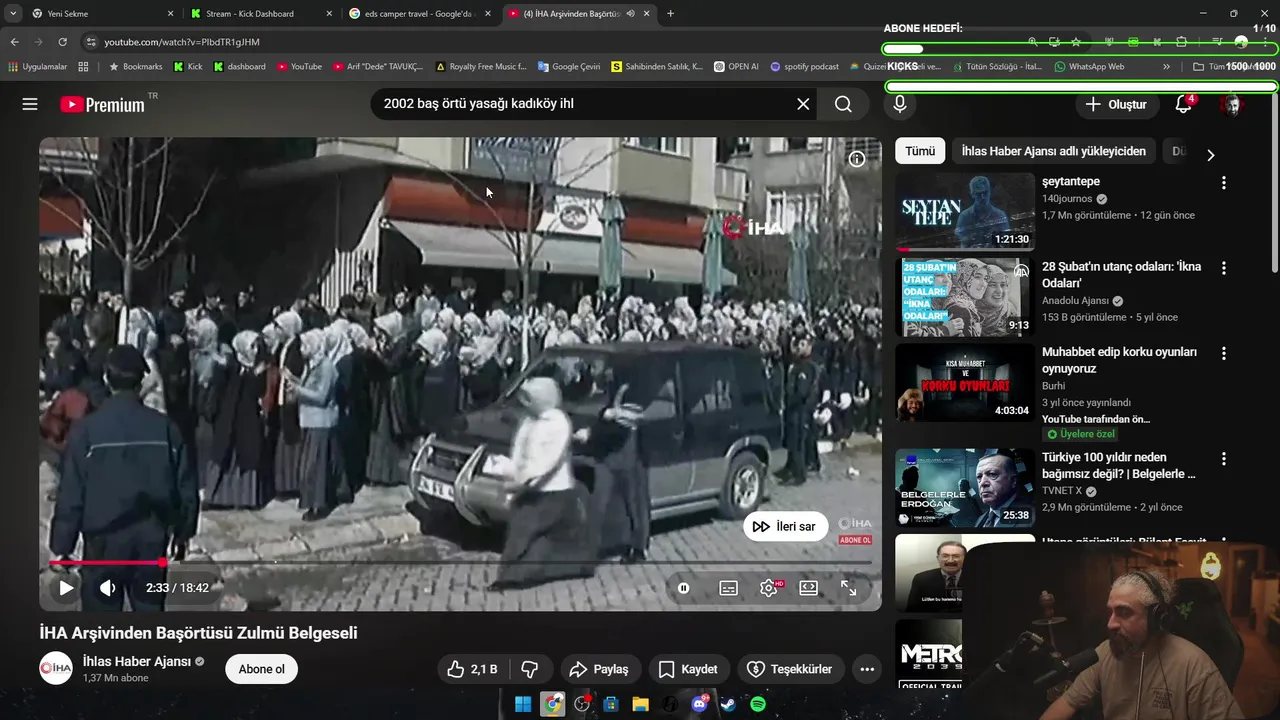The image size is (1280, 720).
Task: Open Muhabbet edip korku oyunları thumbnail
Action: (965, 382)
